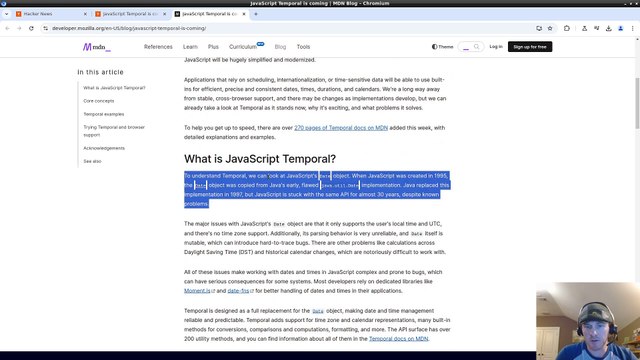Open the Curriculum nav item
This screenshot has width=640, height=360.
243,47
